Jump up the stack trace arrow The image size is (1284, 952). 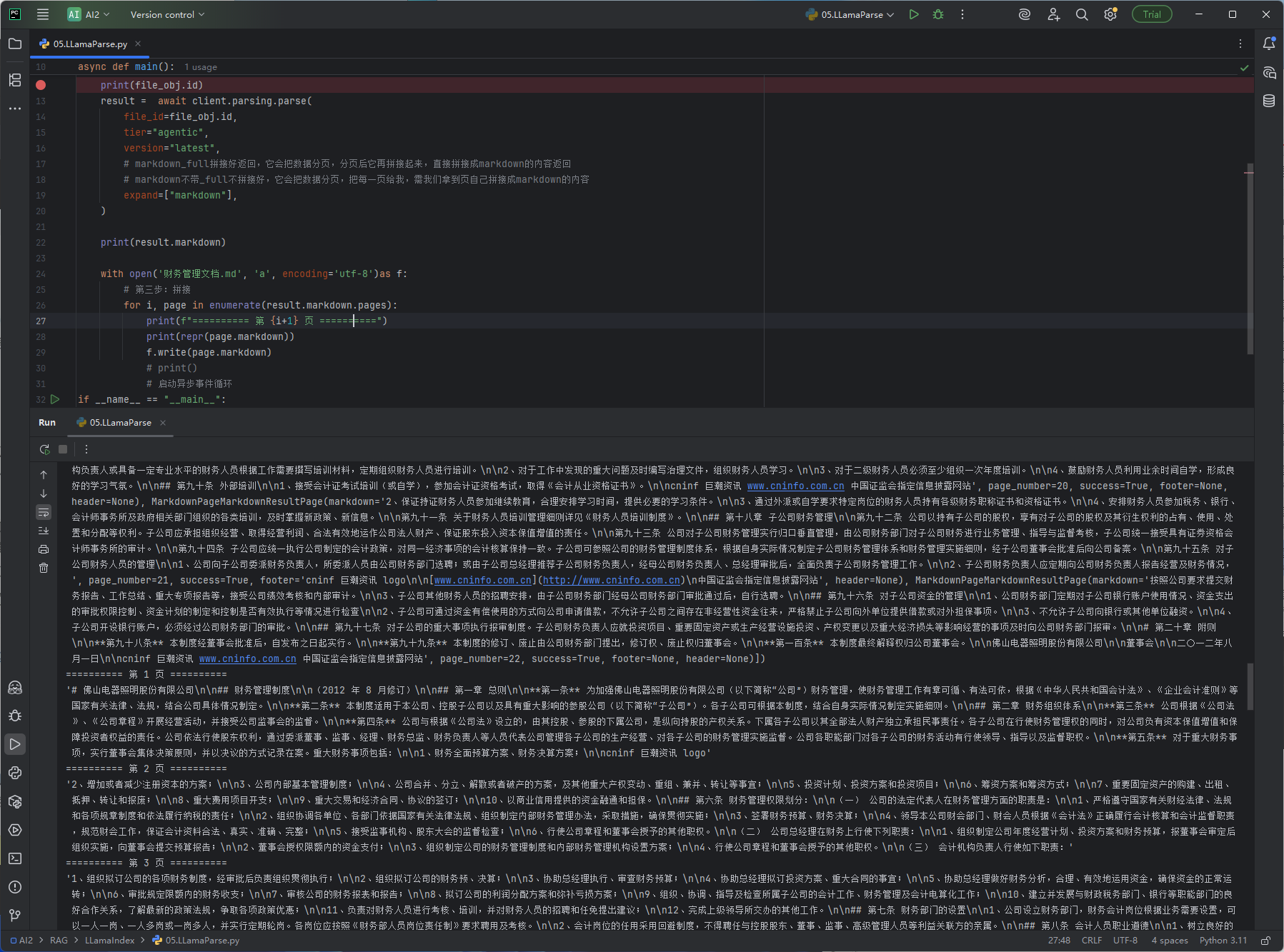point(44,475)
